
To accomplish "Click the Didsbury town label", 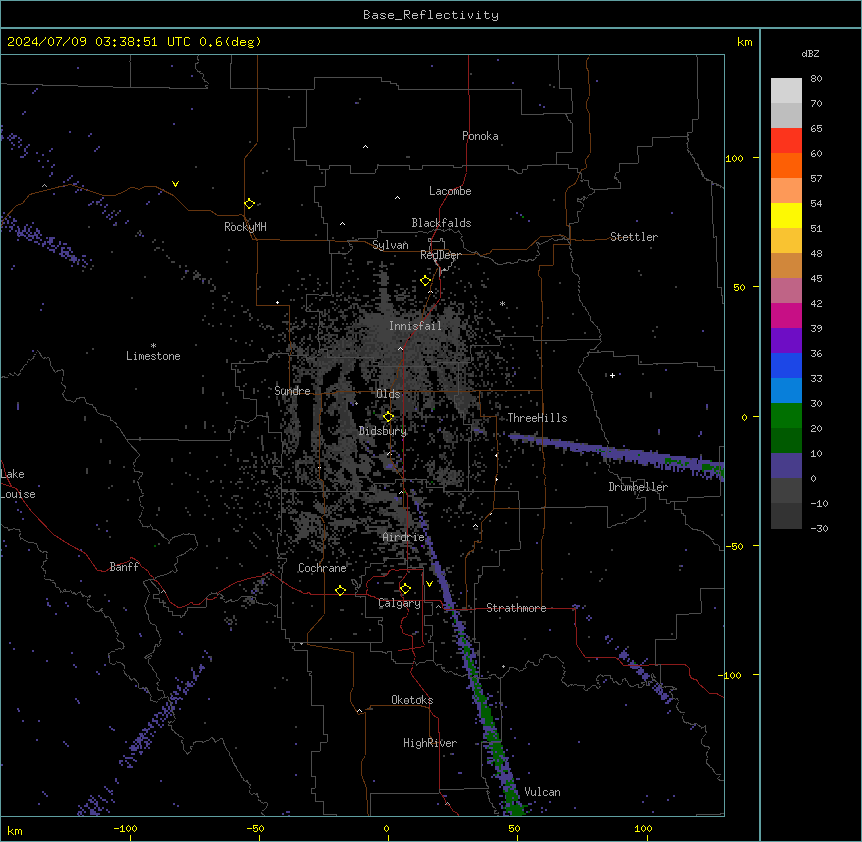I will click(x=383, y=431).
